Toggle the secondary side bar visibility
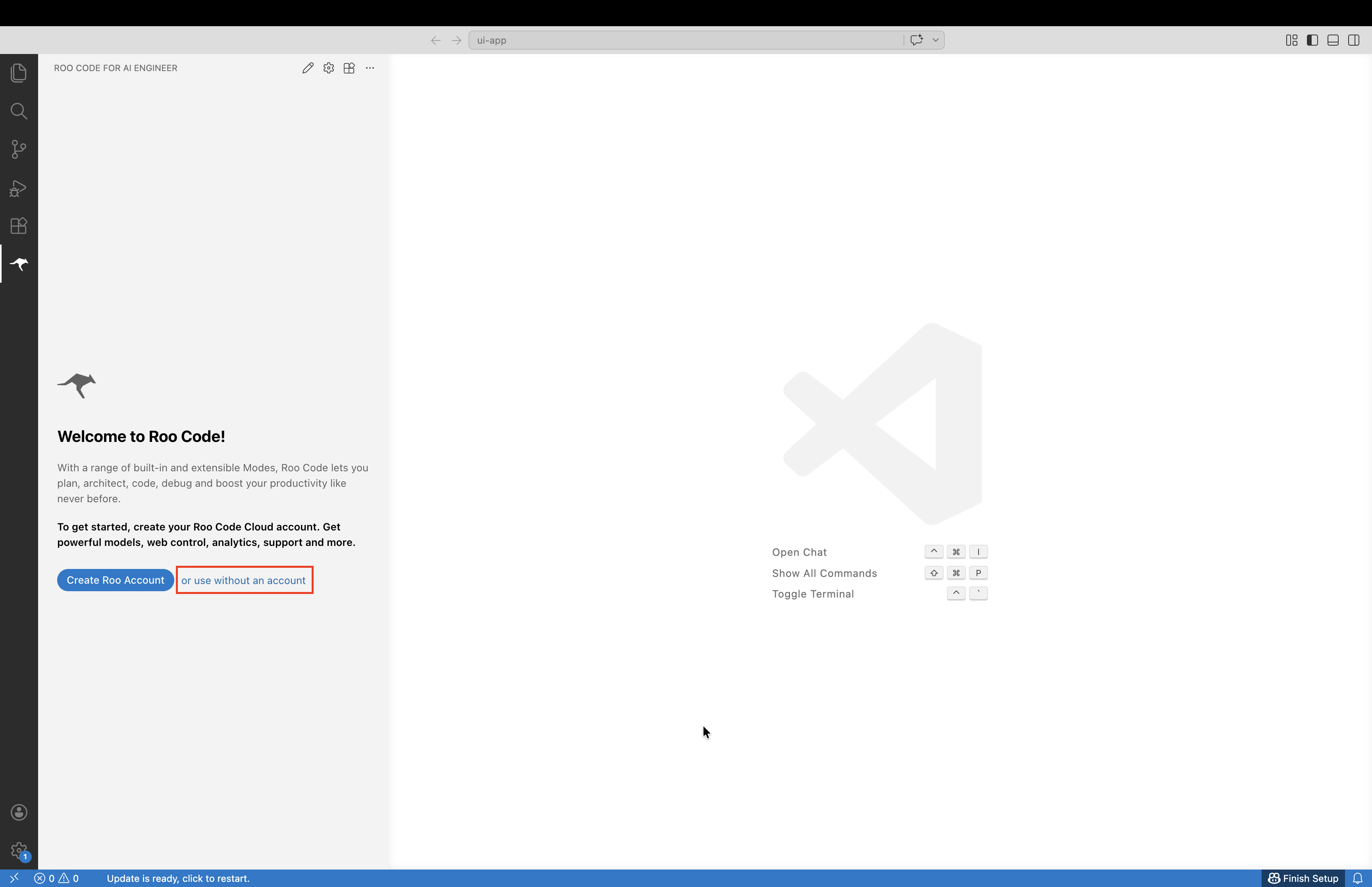The width and height of the screenshot is (1372, 887). [1354, 40]
